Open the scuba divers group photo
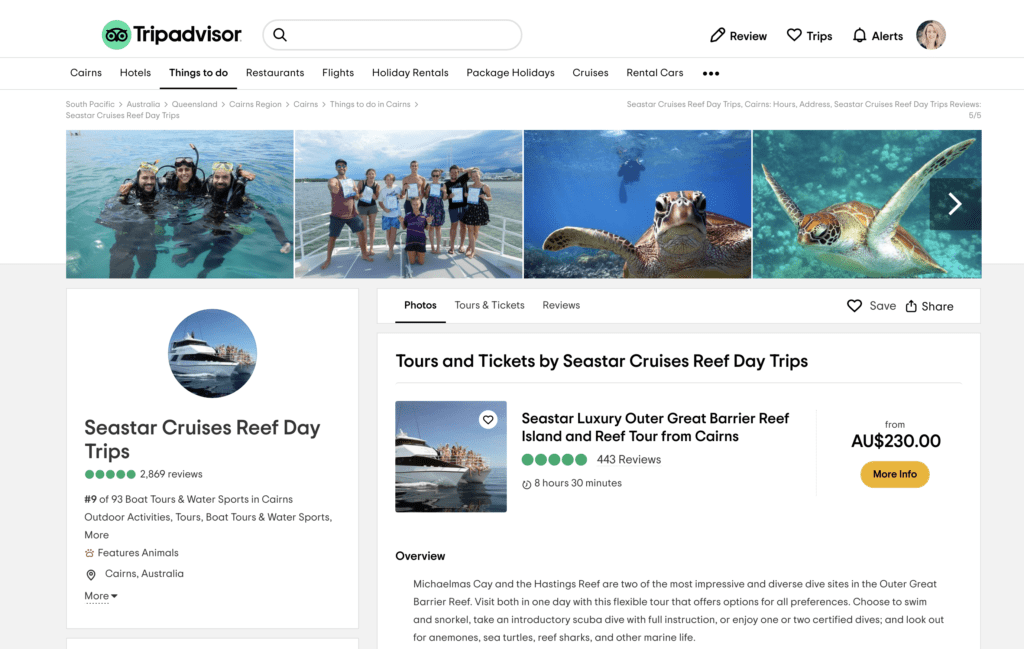1024x649 pixels. [x=180, y=204]
